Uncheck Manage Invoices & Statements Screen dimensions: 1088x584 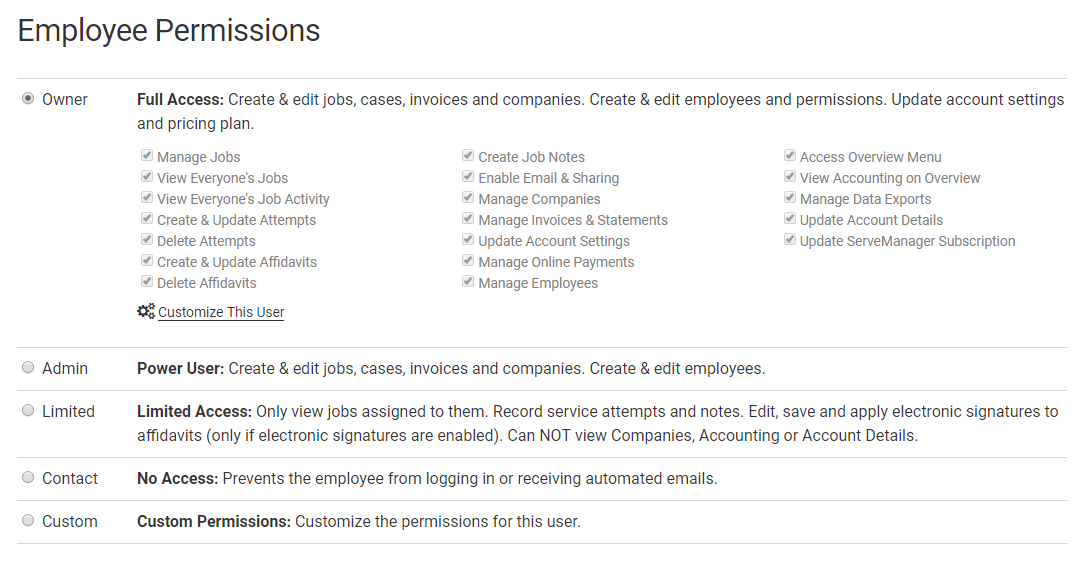pos(467,218)
